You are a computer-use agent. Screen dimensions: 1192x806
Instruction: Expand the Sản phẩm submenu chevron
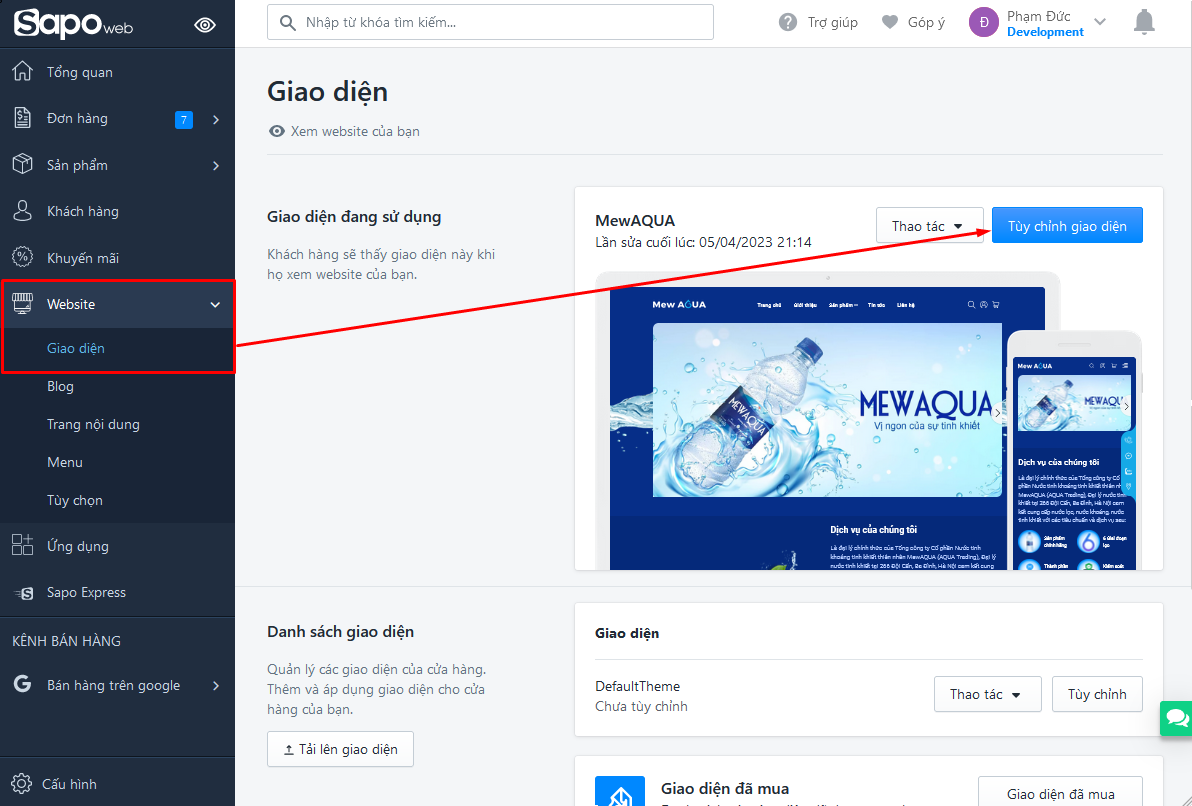[216, 166]
